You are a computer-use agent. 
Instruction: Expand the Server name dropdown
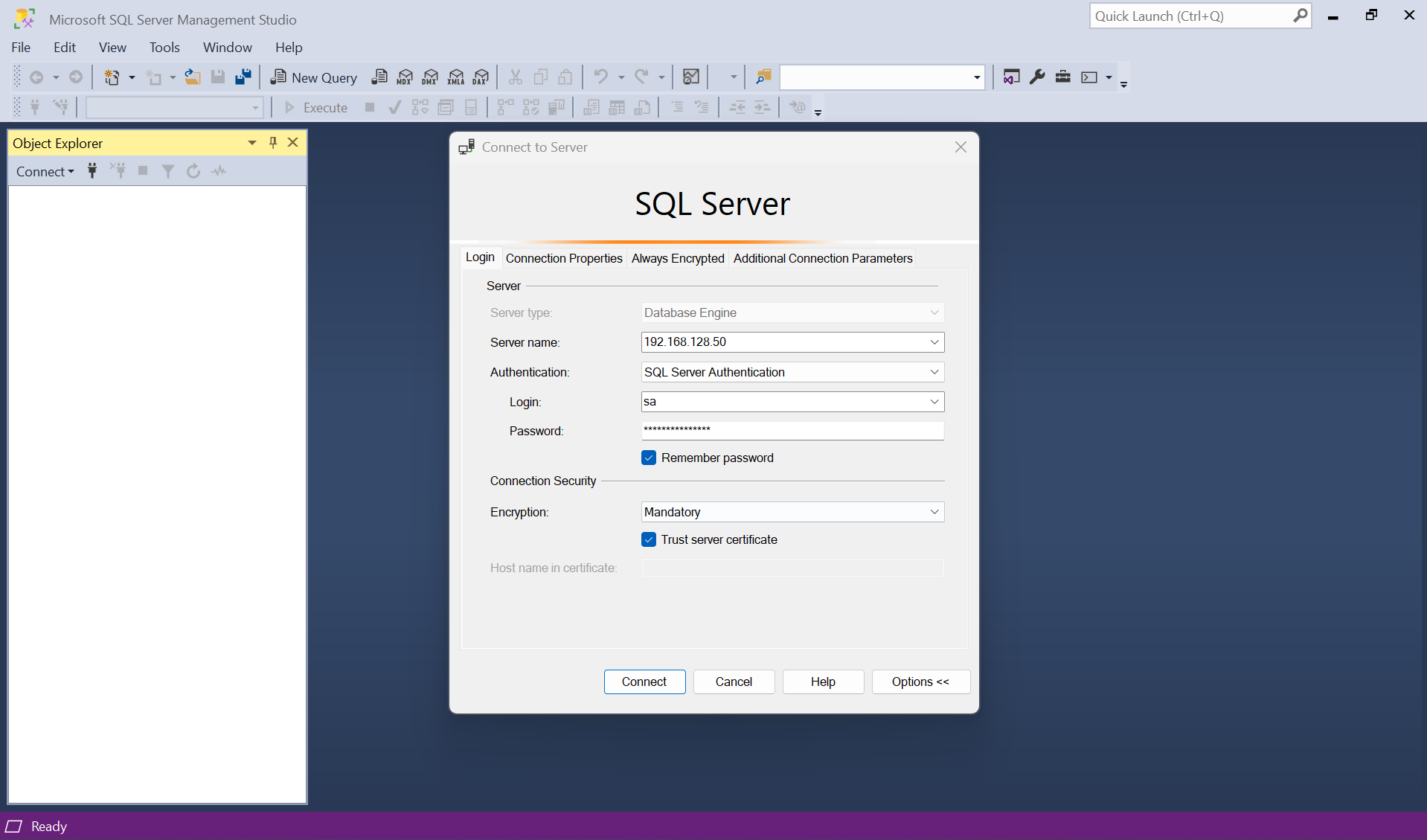click(934, 342)
